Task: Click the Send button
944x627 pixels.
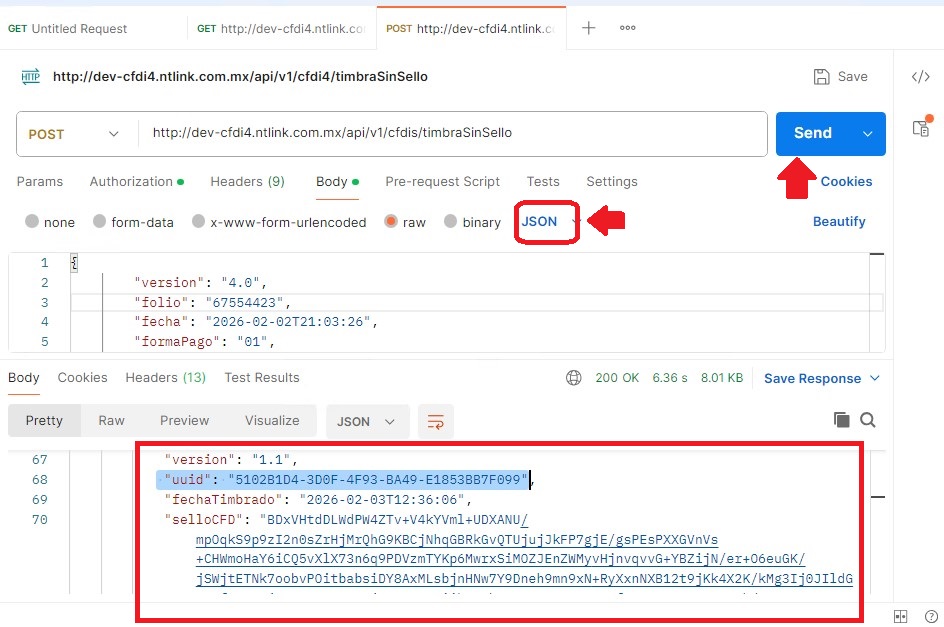Action: pyautogui.click(x=813, y=134)
